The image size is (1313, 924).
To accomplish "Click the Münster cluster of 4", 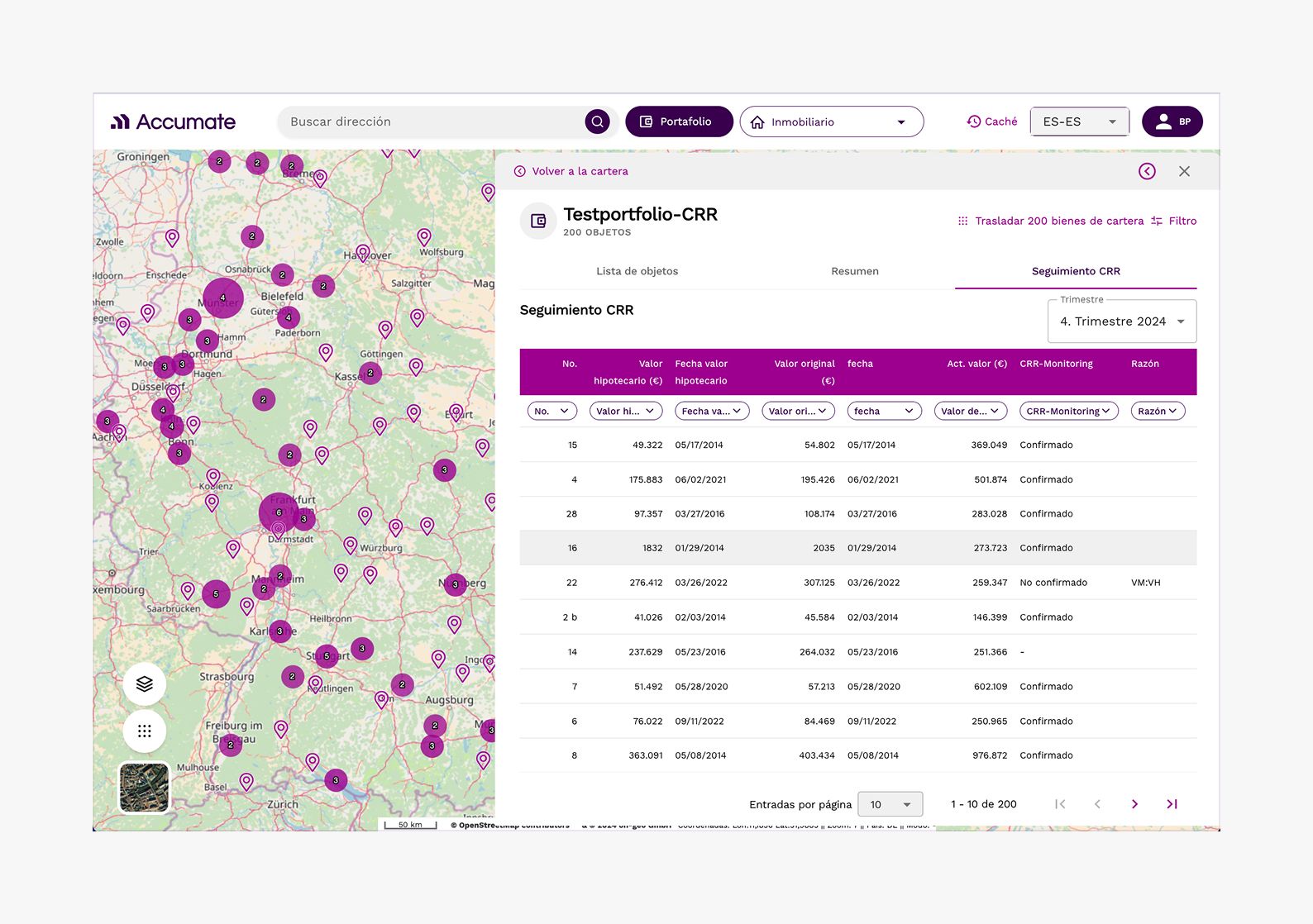I will click(222, 298).
